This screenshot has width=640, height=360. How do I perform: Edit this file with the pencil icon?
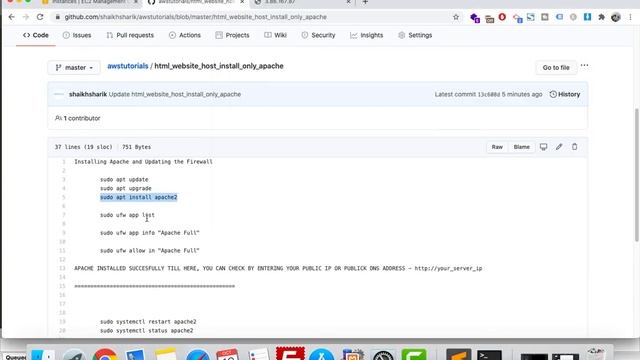click(x=559, y=147)
